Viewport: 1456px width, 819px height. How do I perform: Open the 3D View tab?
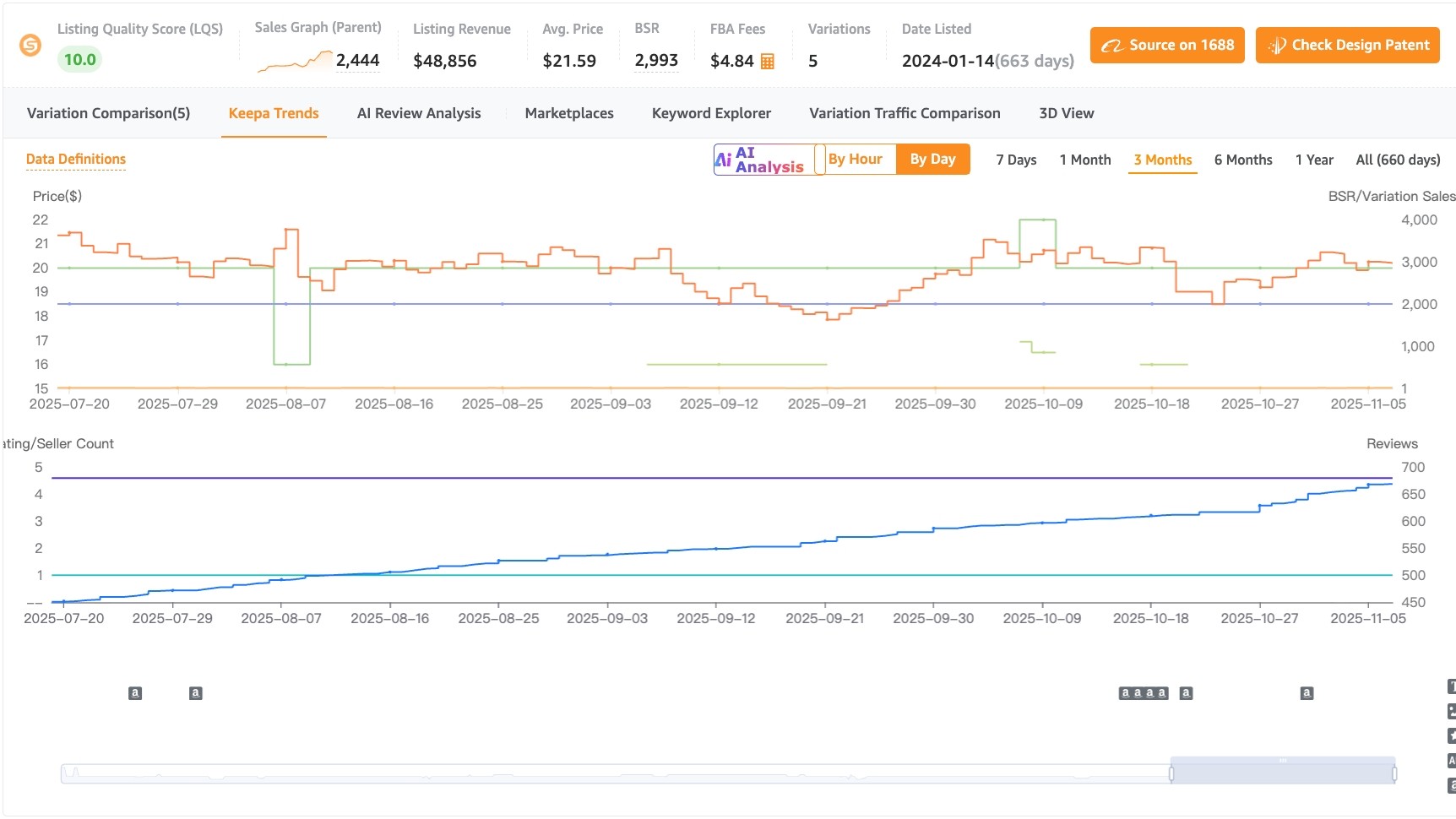[1066, 112]
